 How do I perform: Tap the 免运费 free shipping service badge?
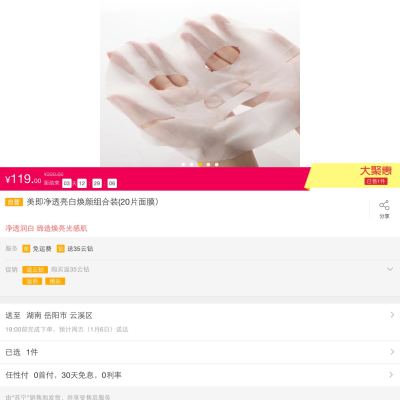coord(37,249)
